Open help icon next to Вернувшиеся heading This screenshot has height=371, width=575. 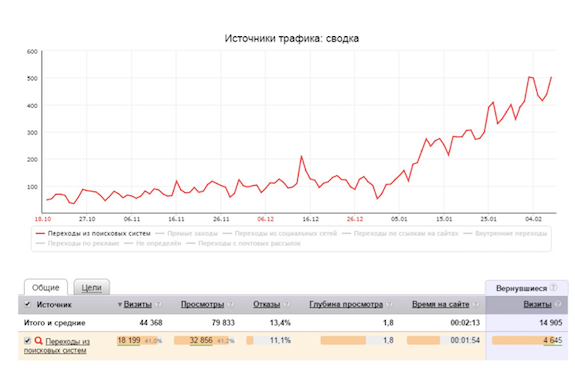[553, 287]
